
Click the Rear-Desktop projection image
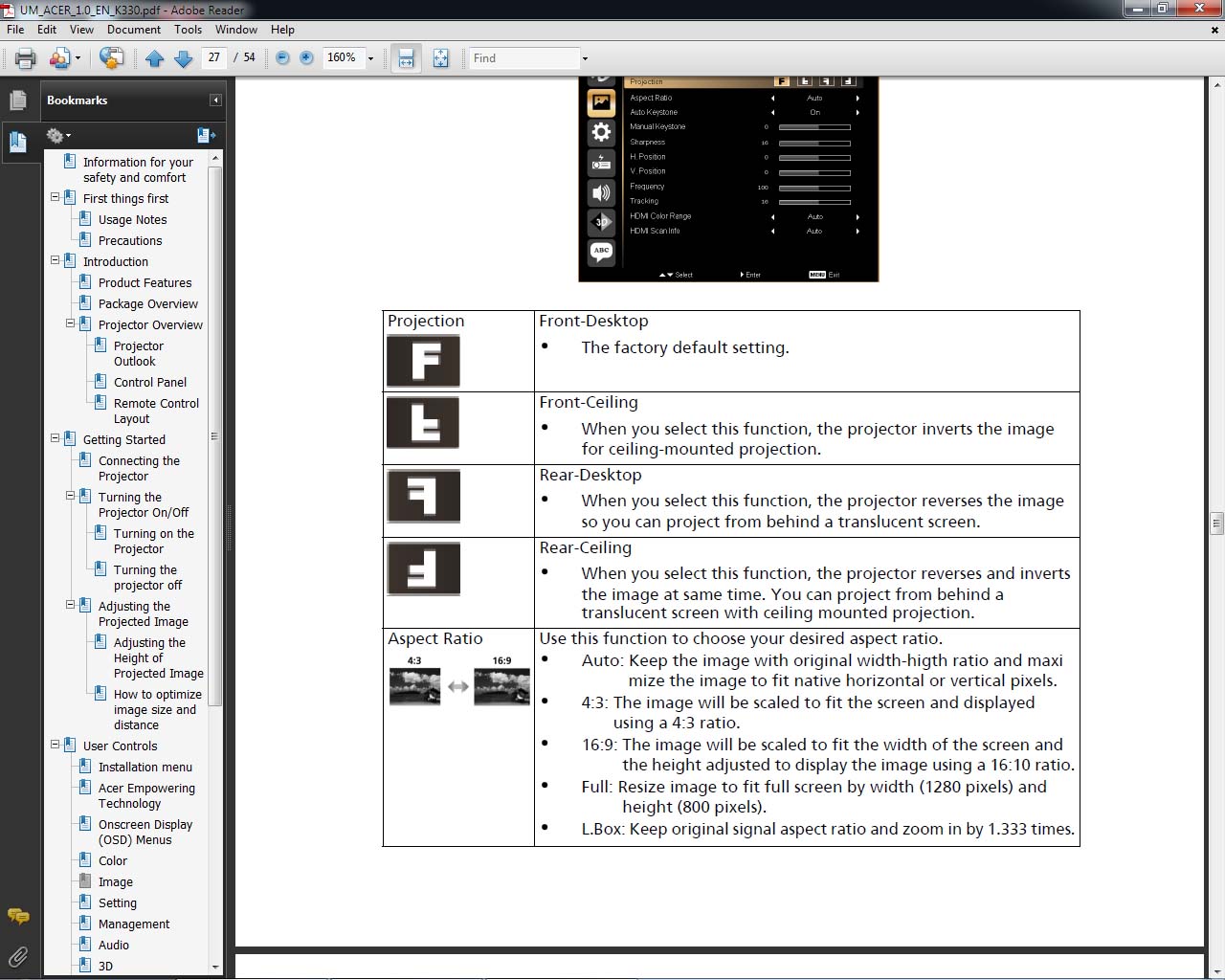tap(423, 496)
